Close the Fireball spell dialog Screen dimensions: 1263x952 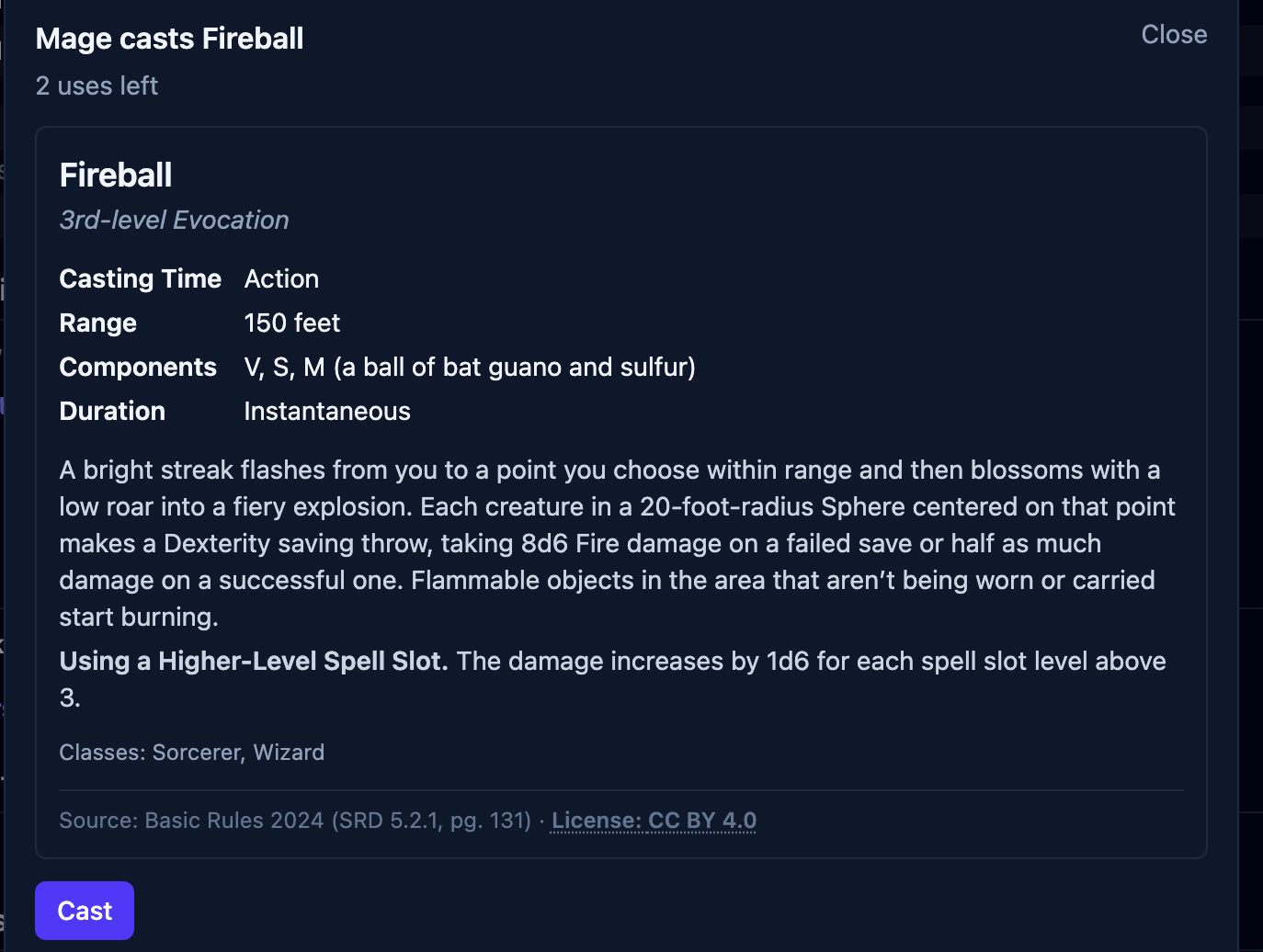1174,35
